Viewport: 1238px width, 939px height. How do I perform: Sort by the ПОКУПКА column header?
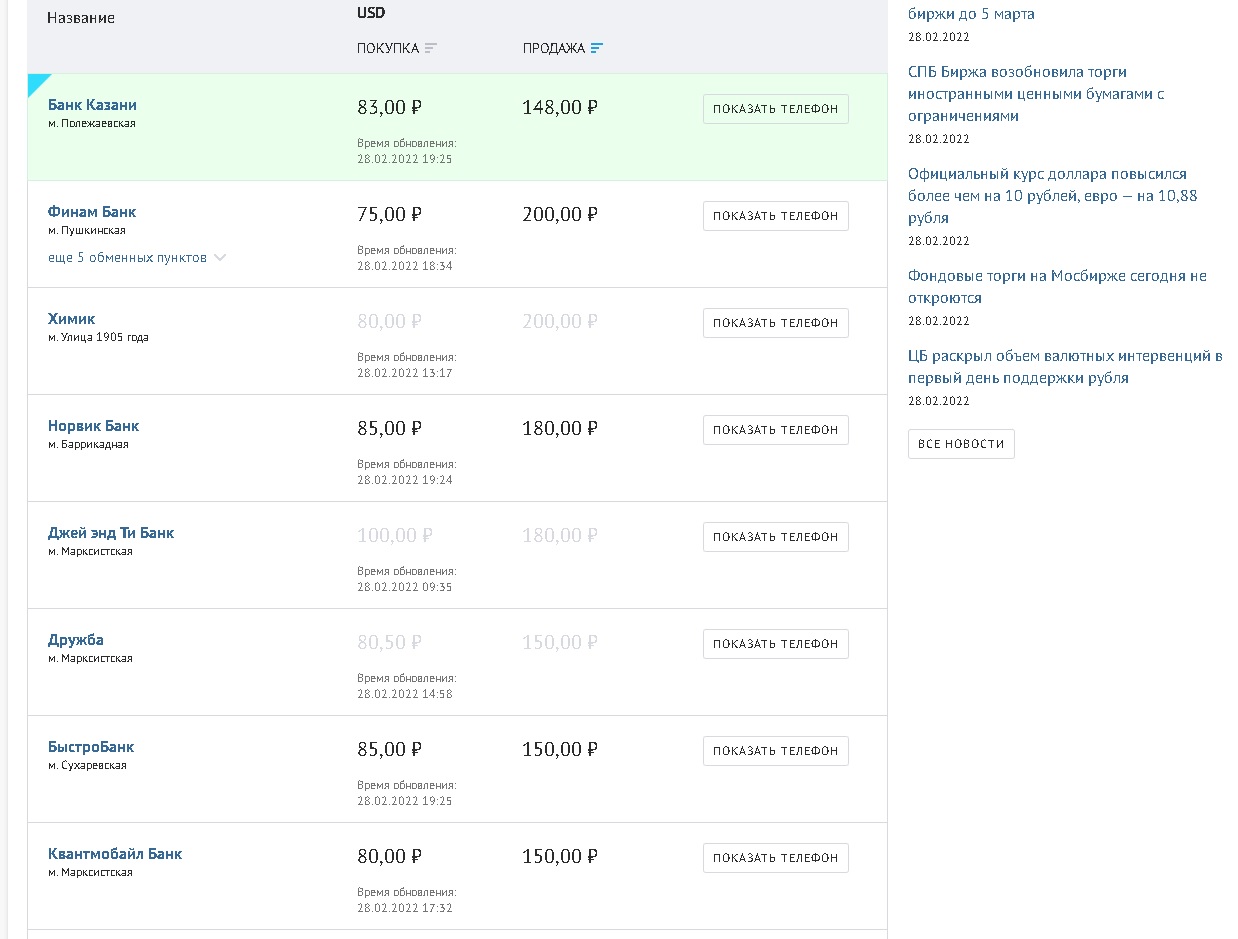point(387,48)
